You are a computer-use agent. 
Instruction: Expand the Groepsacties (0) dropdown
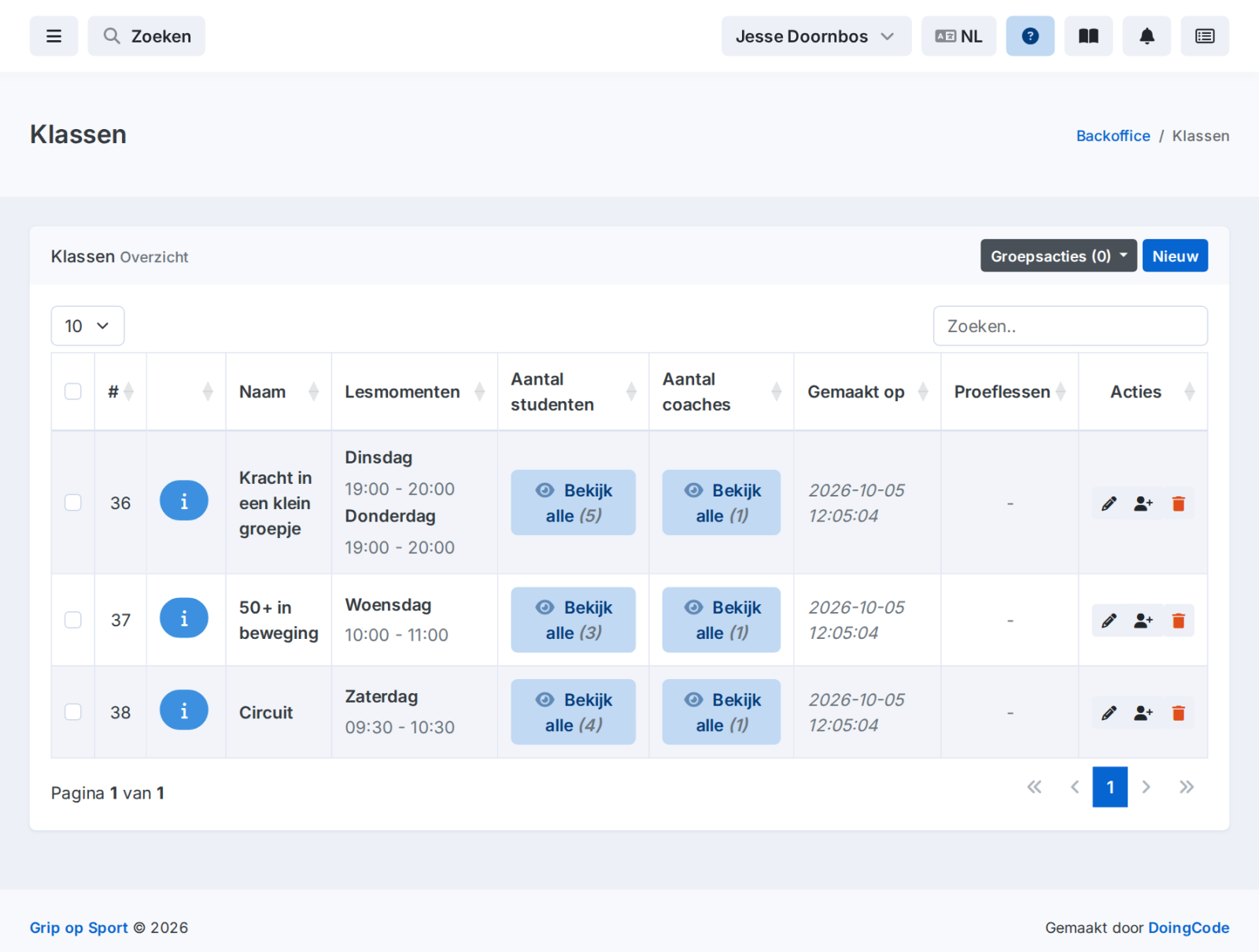coord(1058,256)
